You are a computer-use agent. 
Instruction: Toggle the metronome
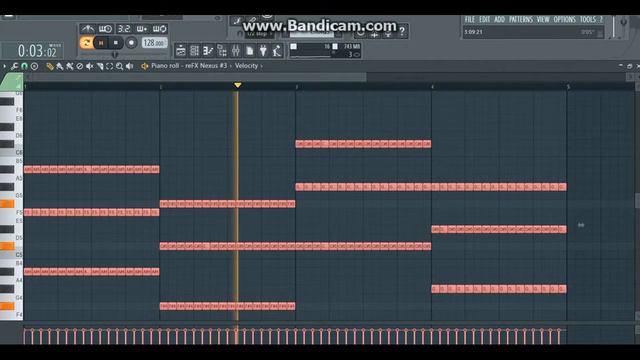tap(87, 29)
